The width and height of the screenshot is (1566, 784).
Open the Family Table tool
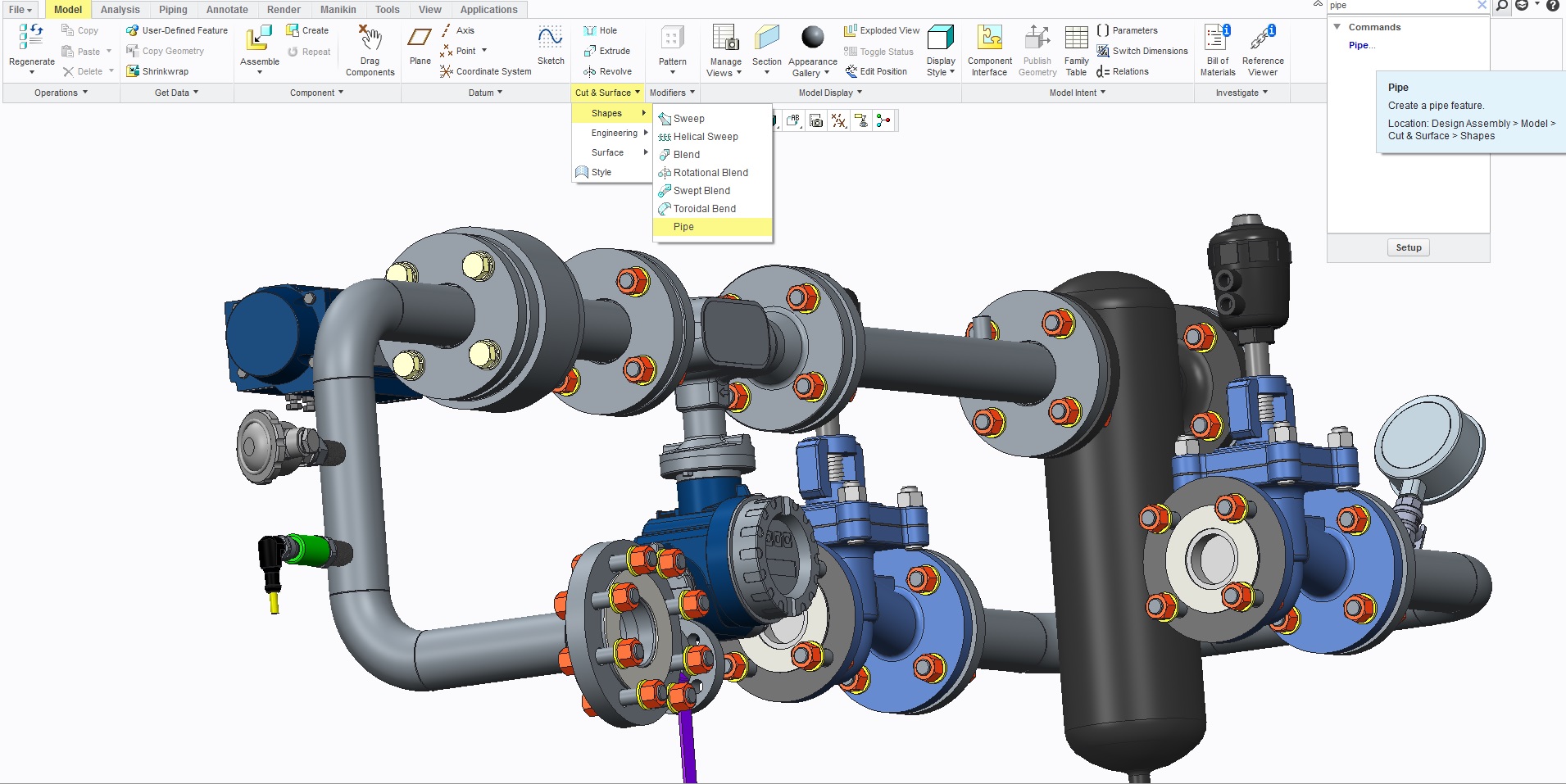coord(1076,39)
